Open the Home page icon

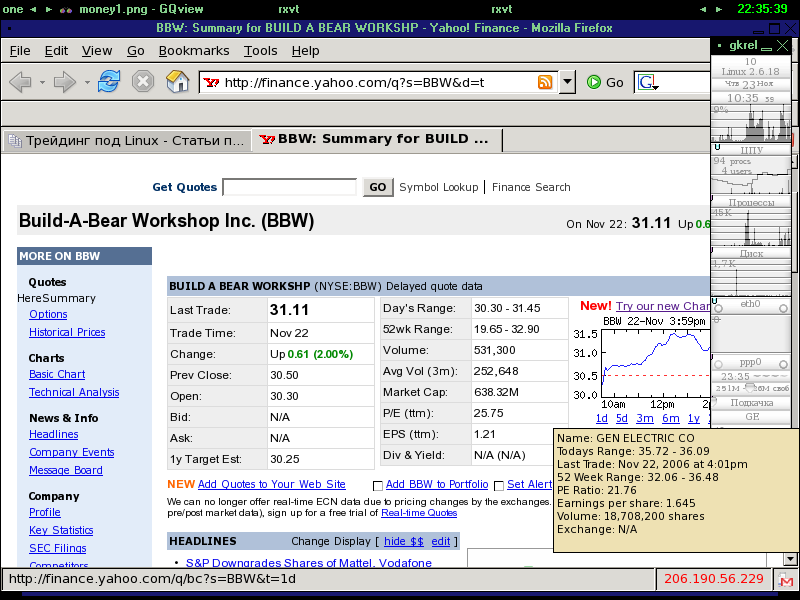click(x=178, y=82)
